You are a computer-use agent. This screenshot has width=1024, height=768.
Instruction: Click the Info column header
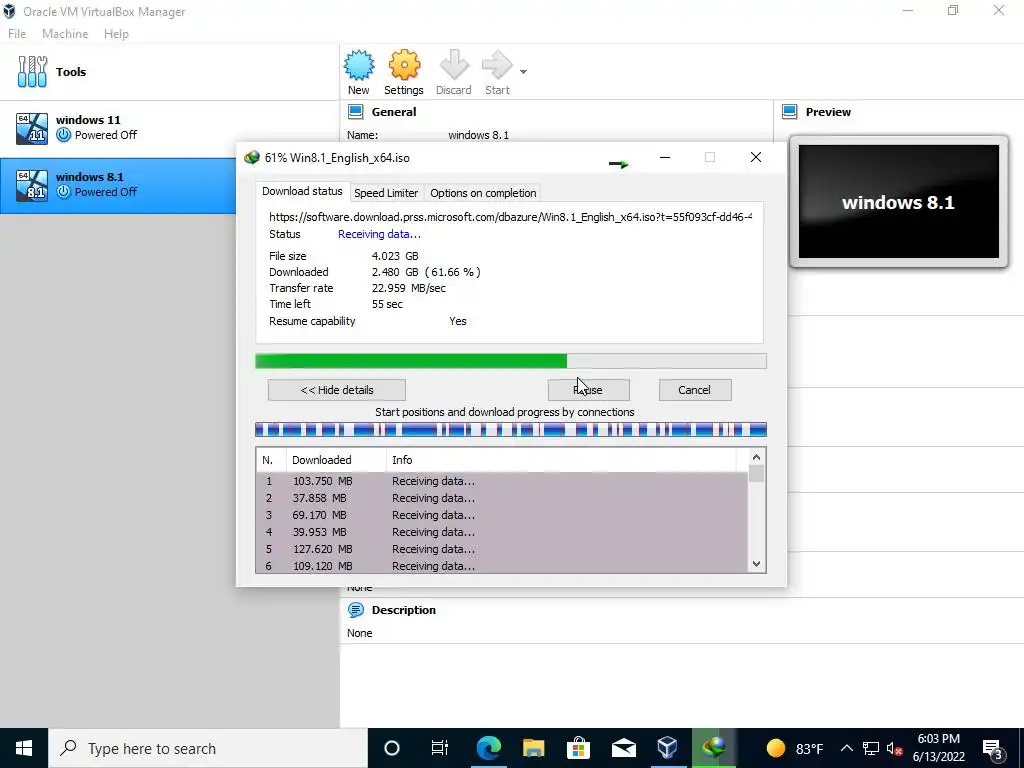561,460
